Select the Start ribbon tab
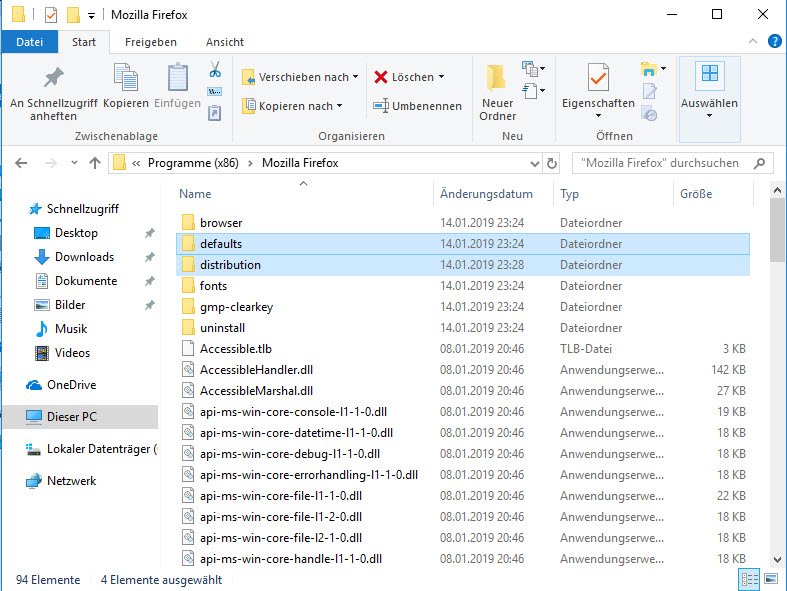This screenshot has width=787, height=591. [x=84, y=42]
